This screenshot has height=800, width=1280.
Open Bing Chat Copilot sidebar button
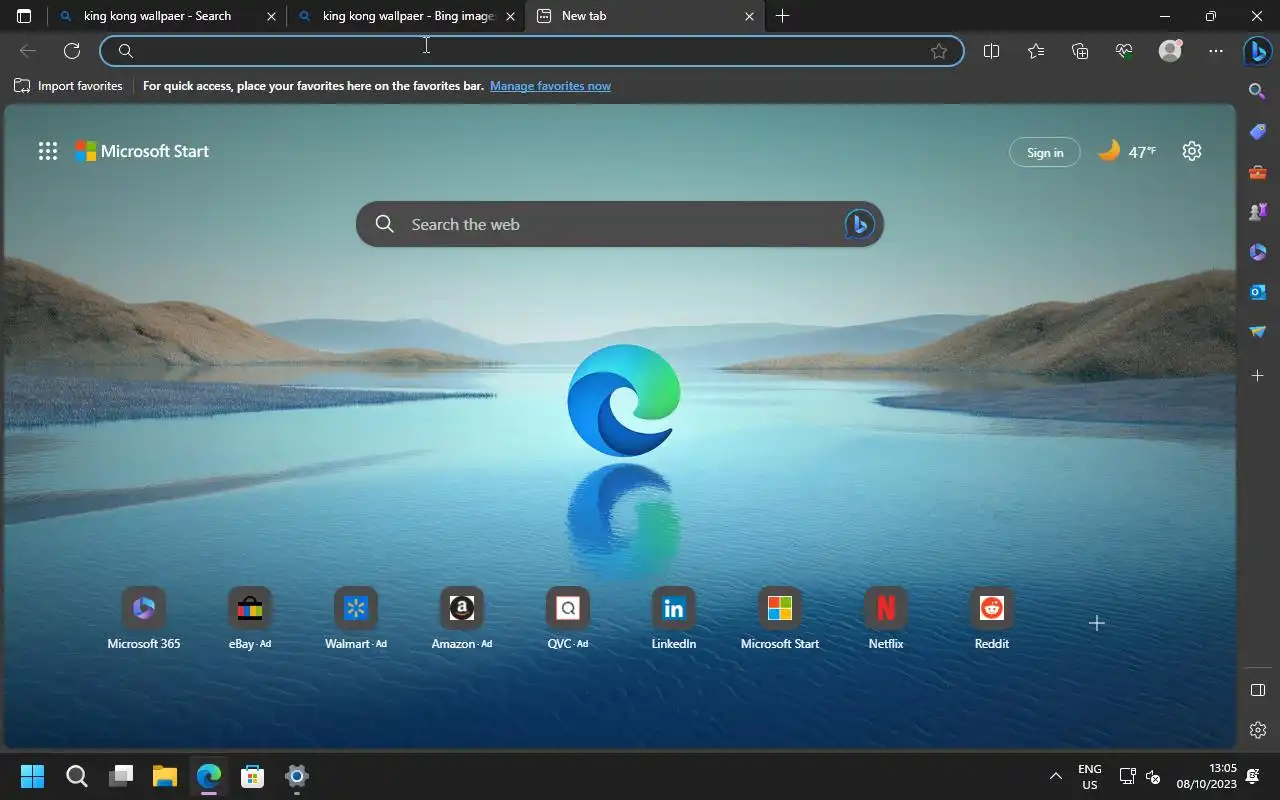[x=1258, y=51]
